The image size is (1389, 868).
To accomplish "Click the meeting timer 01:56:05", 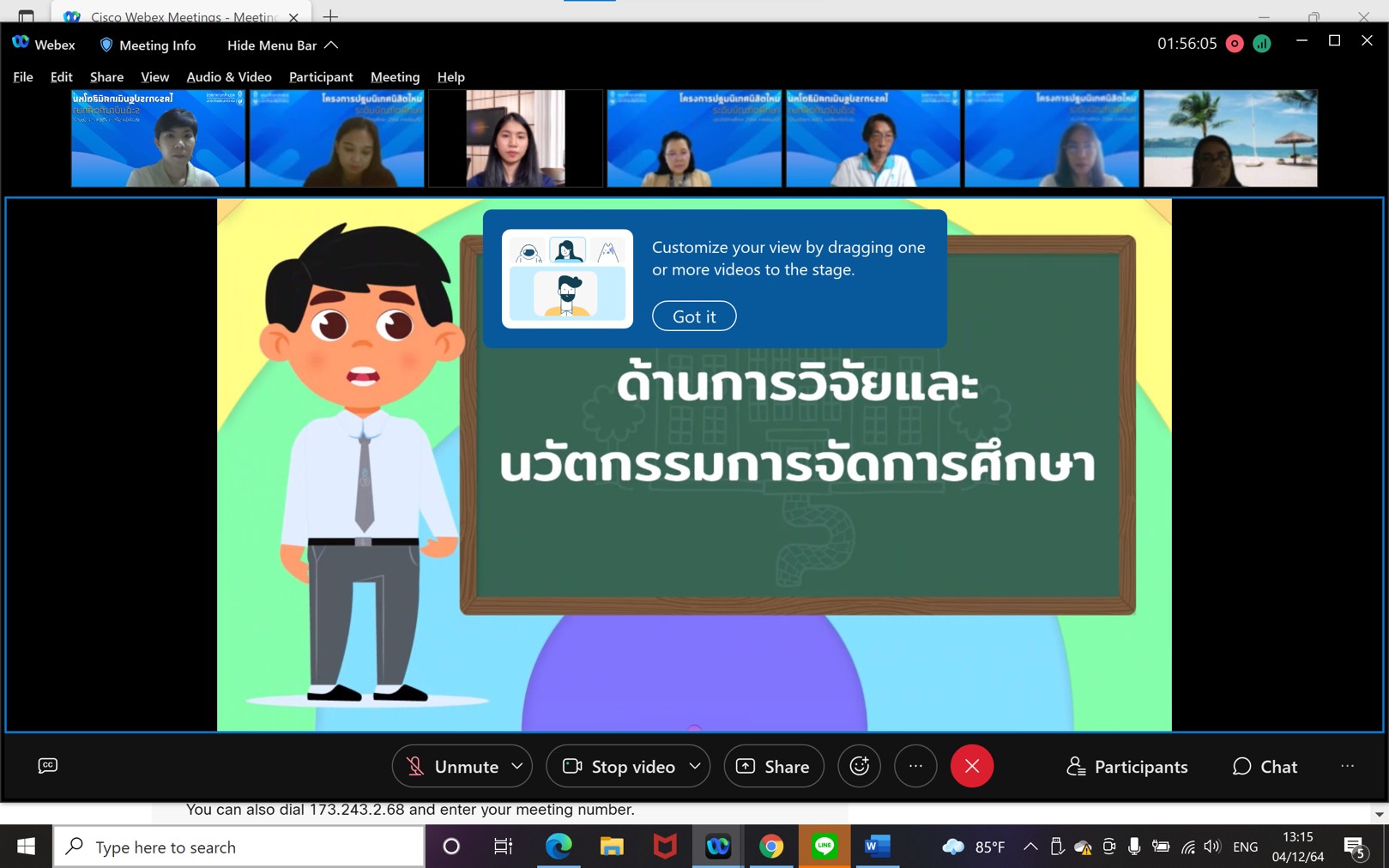I will [1187, 44].
